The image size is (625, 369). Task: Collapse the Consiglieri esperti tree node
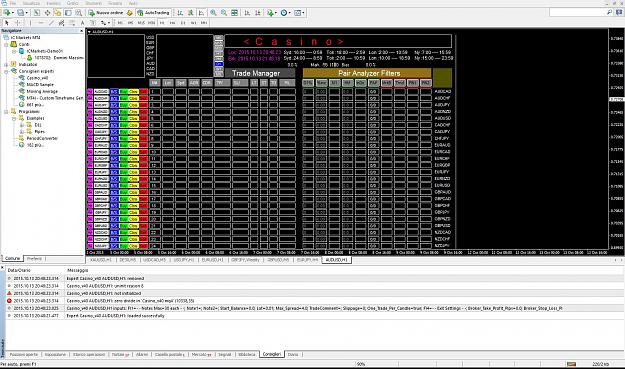[x=6, y=71]
